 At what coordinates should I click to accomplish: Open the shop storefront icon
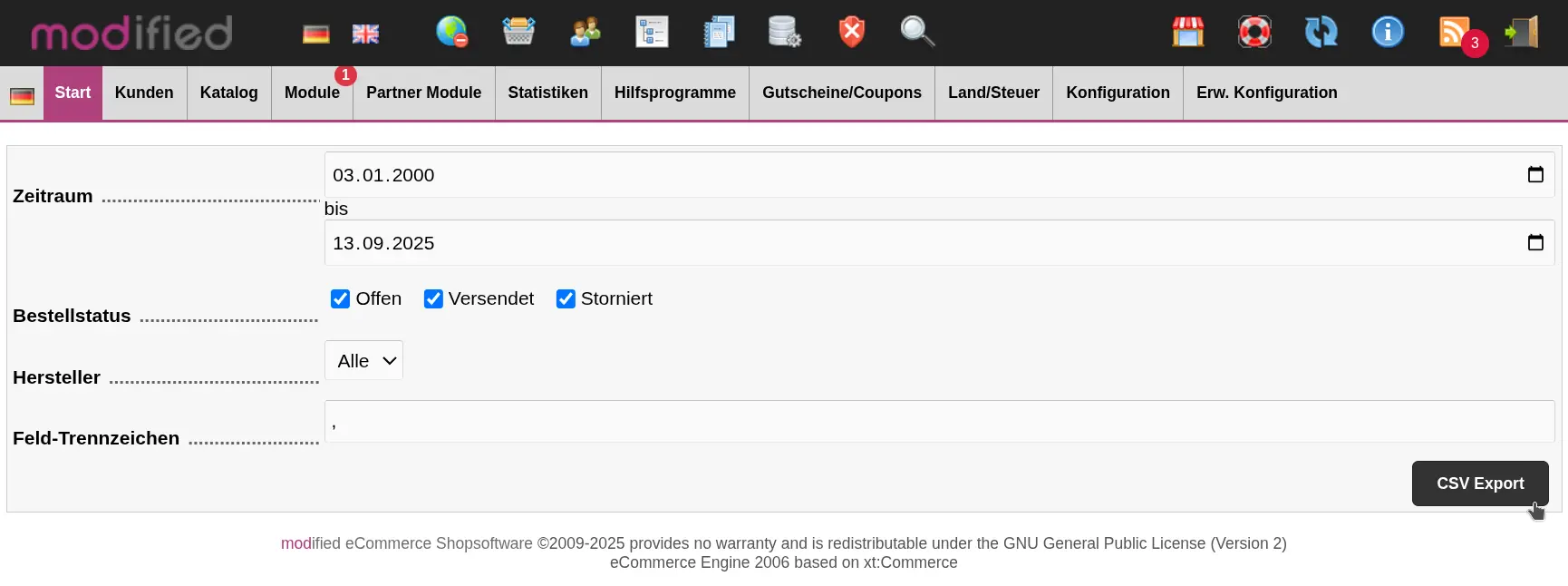coord(1187,32)
